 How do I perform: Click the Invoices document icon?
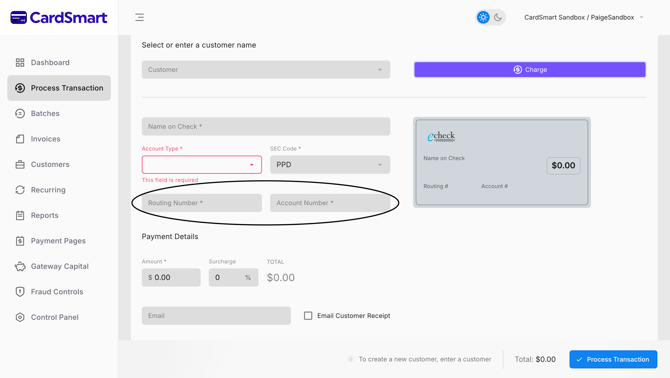tap(20, 139)
